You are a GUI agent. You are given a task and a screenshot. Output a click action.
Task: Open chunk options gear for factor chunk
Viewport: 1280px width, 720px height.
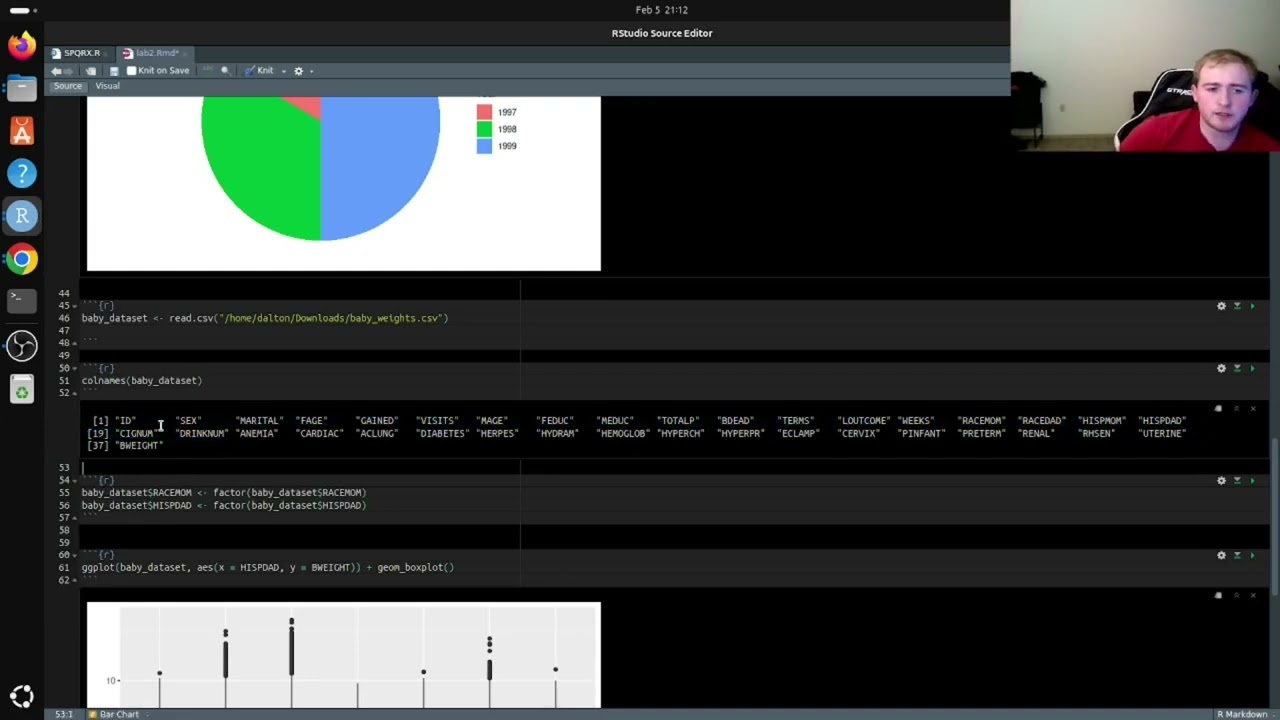coord(1221,480)
